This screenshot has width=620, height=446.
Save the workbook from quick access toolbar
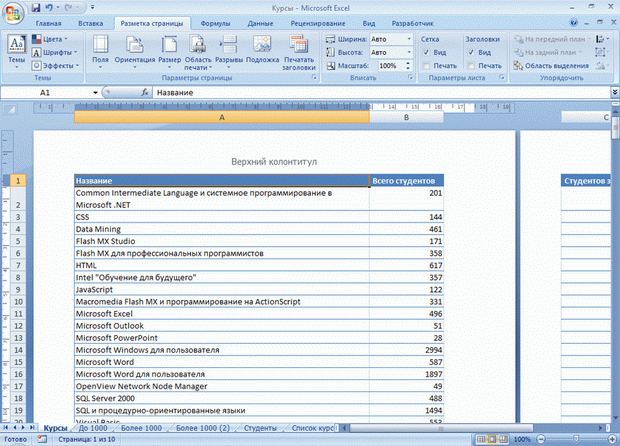click(x=36, y=8)
